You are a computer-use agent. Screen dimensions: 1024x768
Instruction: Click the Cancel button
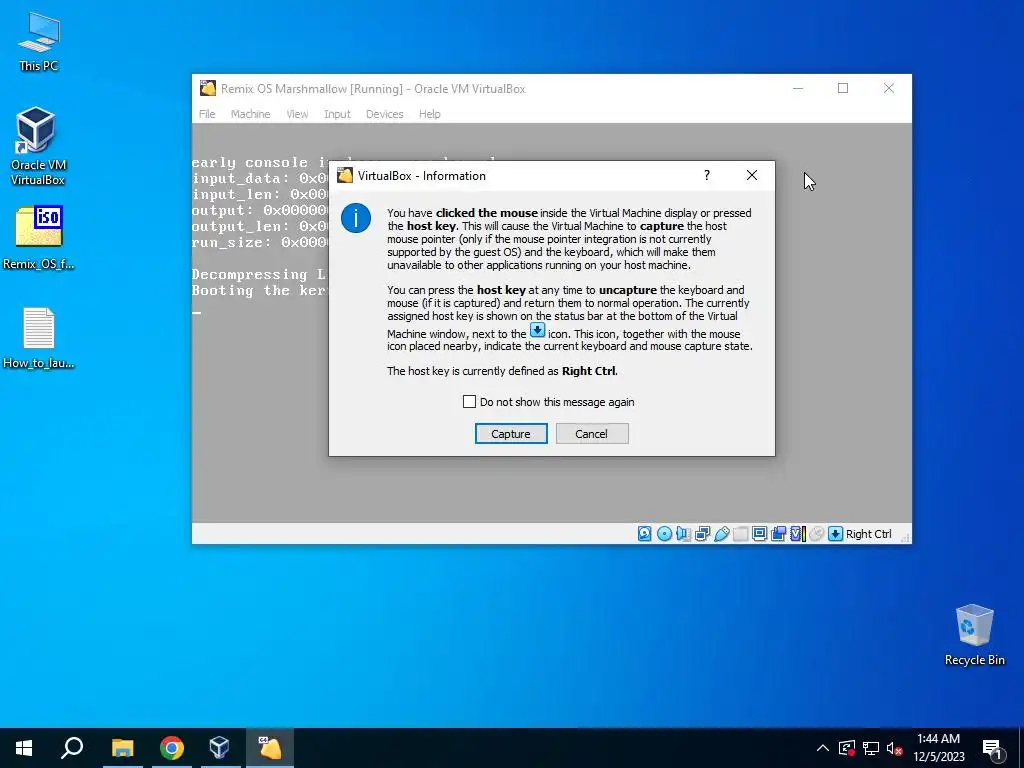(x=592, y=434)
